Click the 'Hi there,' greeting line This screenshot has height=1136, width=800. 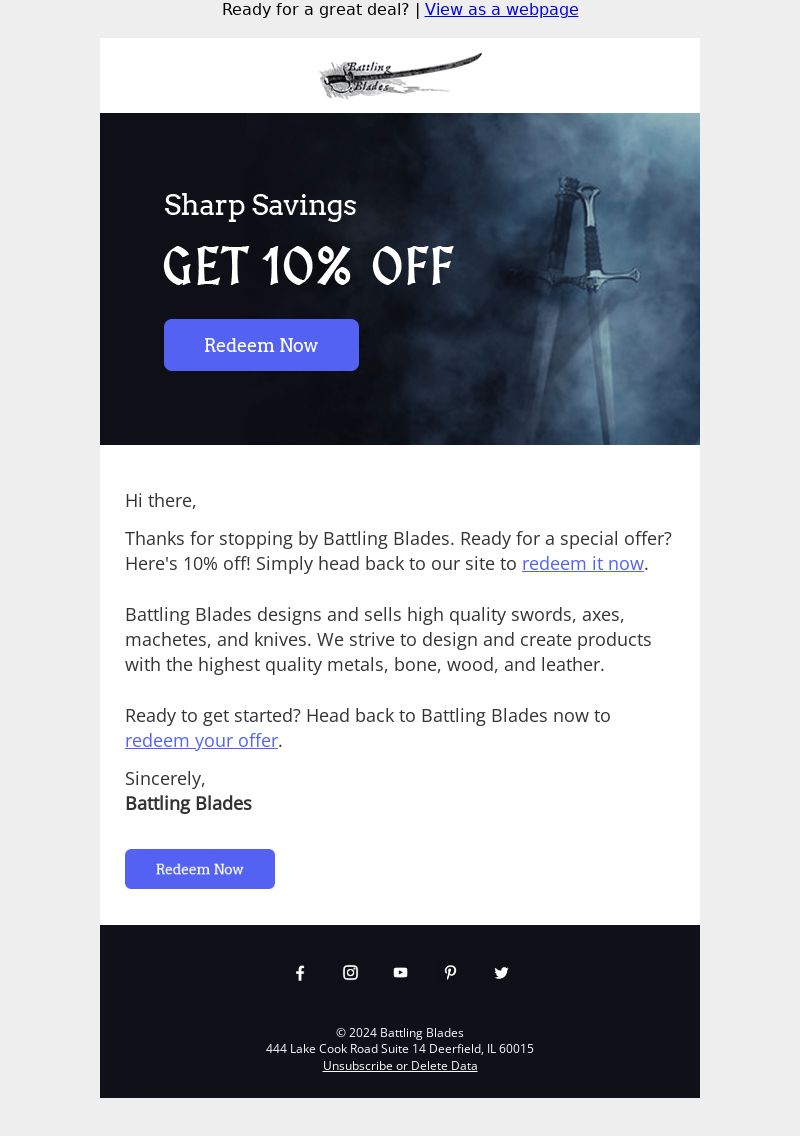coord(160,500)
